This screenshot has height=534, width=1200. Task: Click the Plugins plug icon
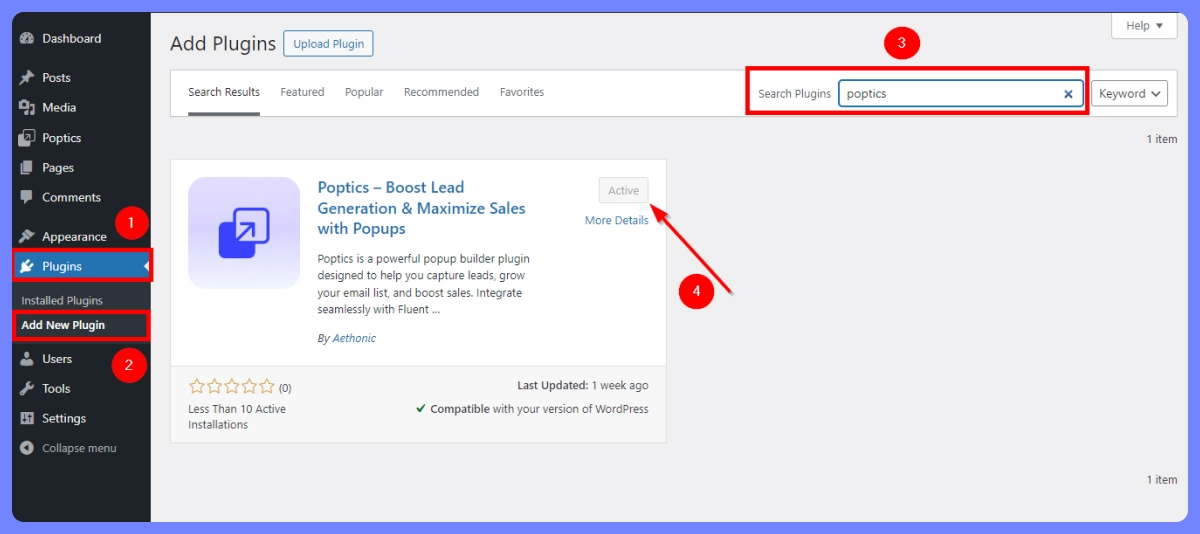pos(27,267)
